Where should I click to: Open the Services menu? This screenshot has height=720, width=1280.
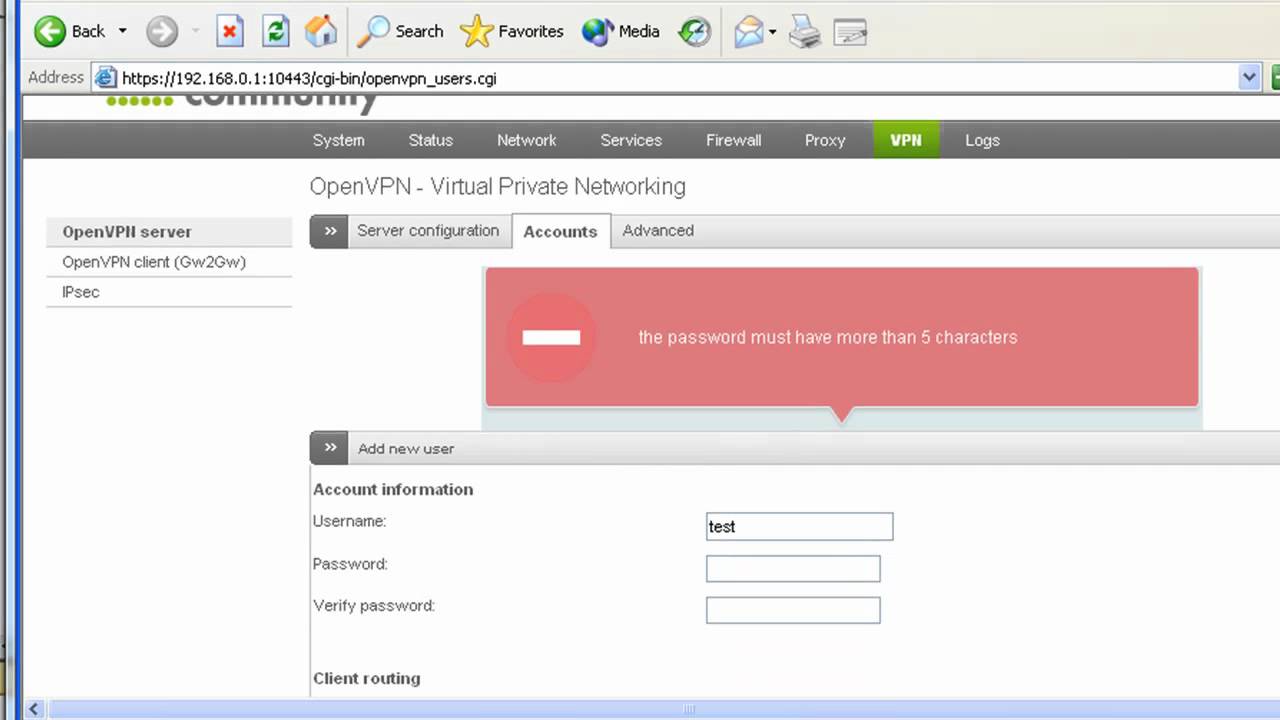[x=631, y=140]
